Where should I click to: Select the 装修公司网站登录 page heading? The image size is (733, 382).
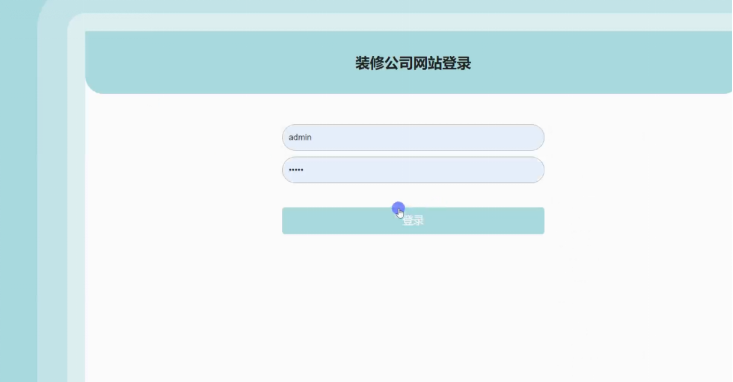pos(413,63)
